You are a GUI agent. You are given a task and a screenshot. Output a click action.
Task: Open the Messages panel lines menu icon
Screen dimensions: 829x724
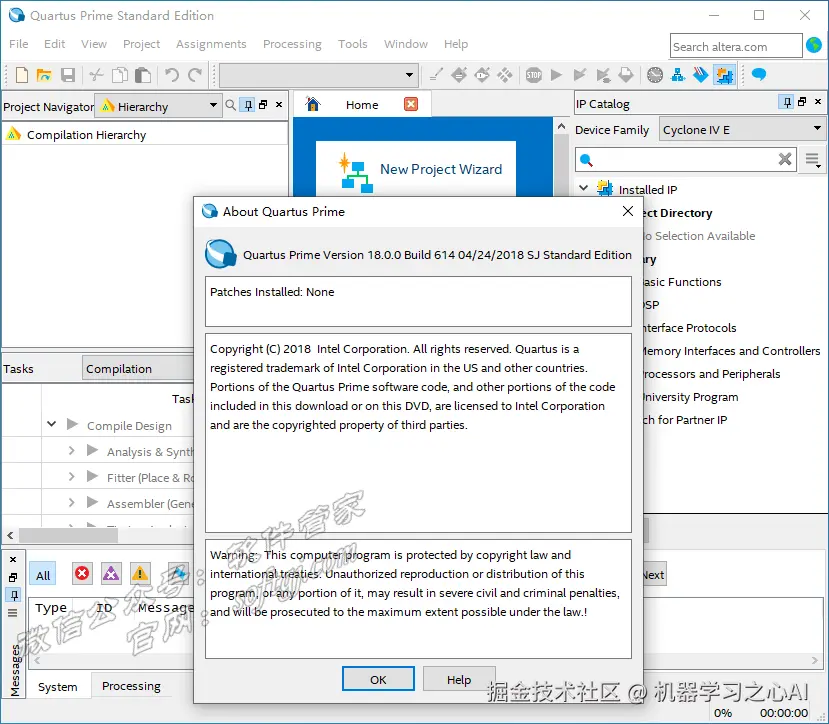13,613
